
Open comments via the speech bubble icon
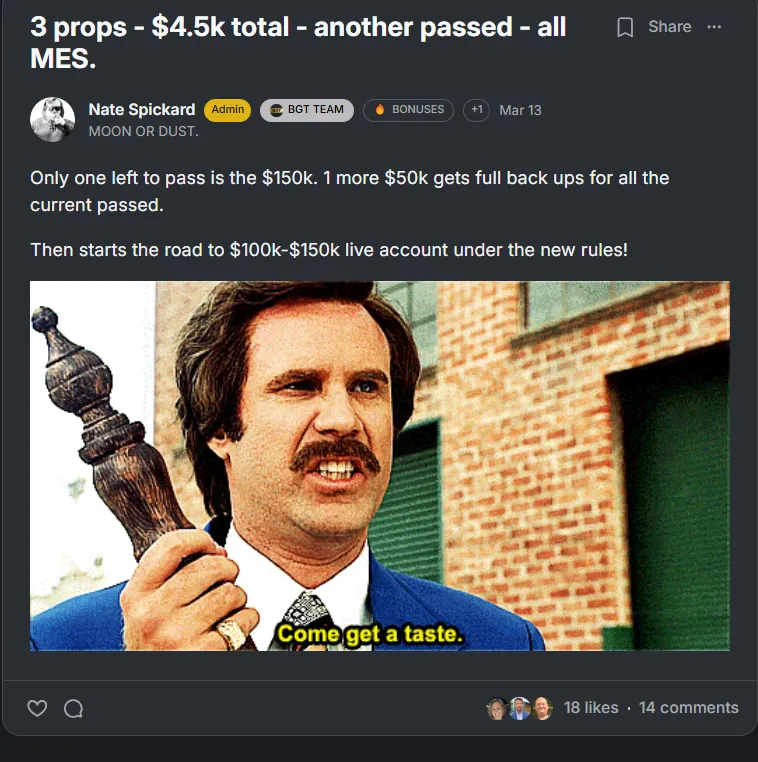(x=73, y=708)
